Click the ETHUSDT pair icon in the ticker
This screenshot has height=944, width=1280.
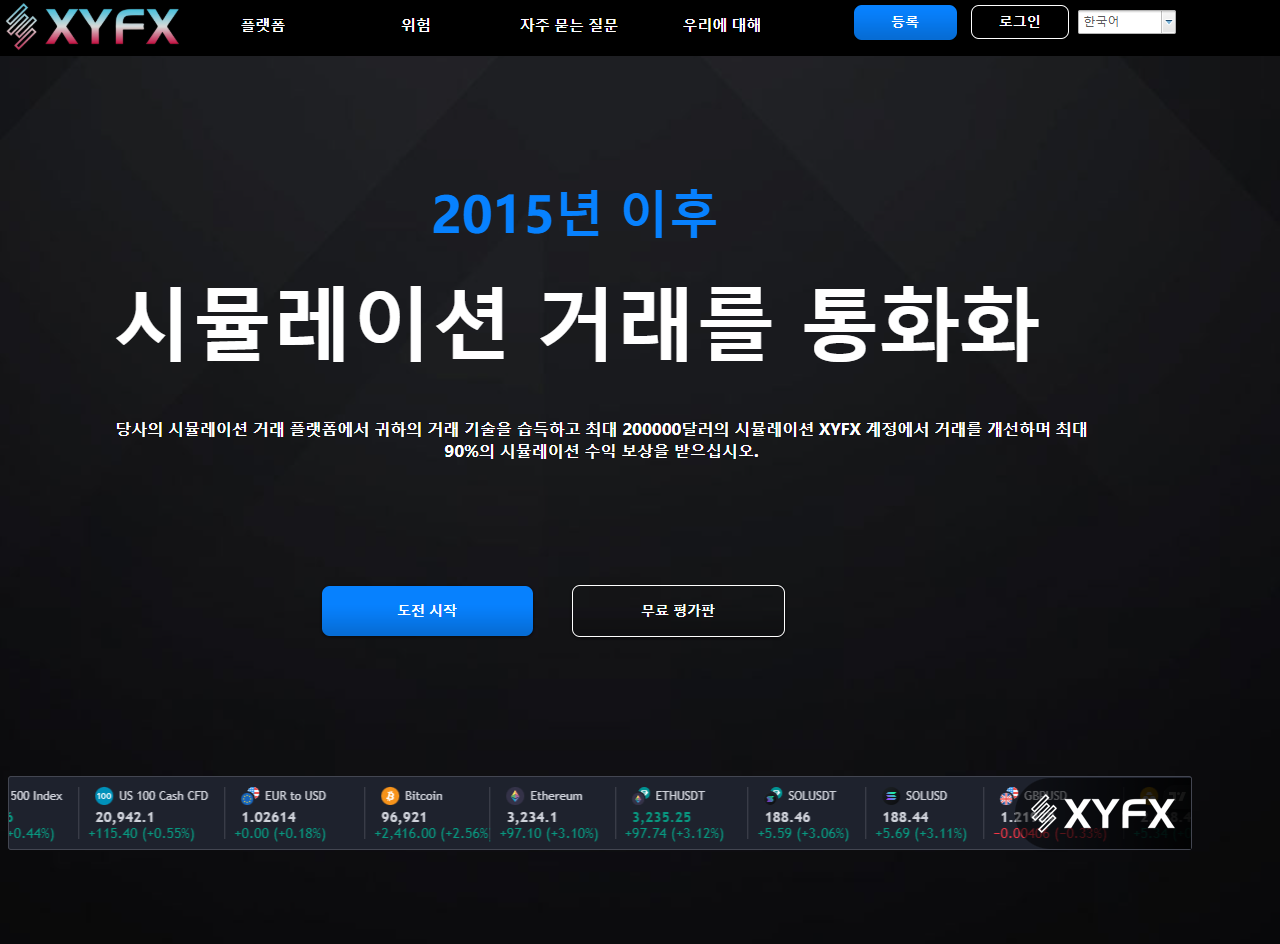[x=641, y=796]
